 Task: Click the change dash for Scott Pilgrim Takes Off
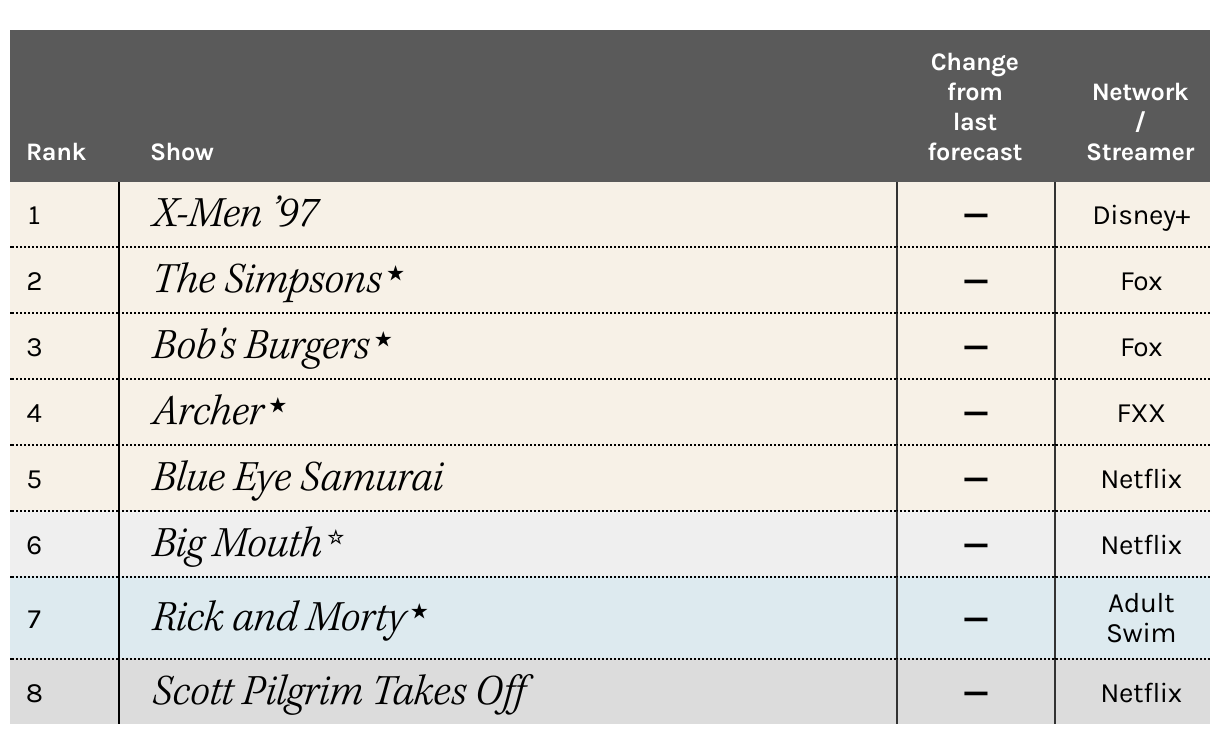976,693
